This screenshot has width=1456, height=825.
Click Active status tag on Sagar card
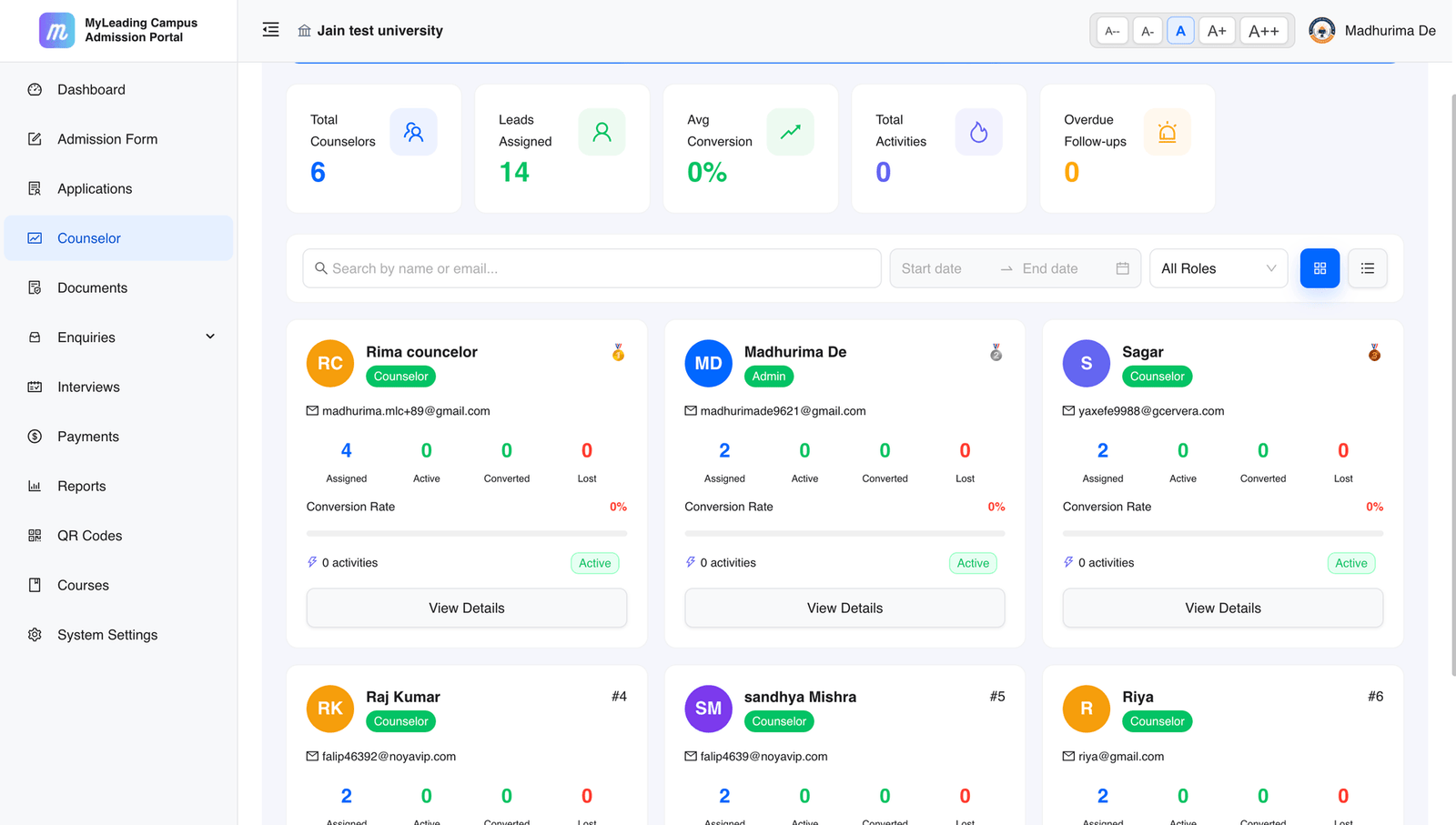(x=1351, y=563)
